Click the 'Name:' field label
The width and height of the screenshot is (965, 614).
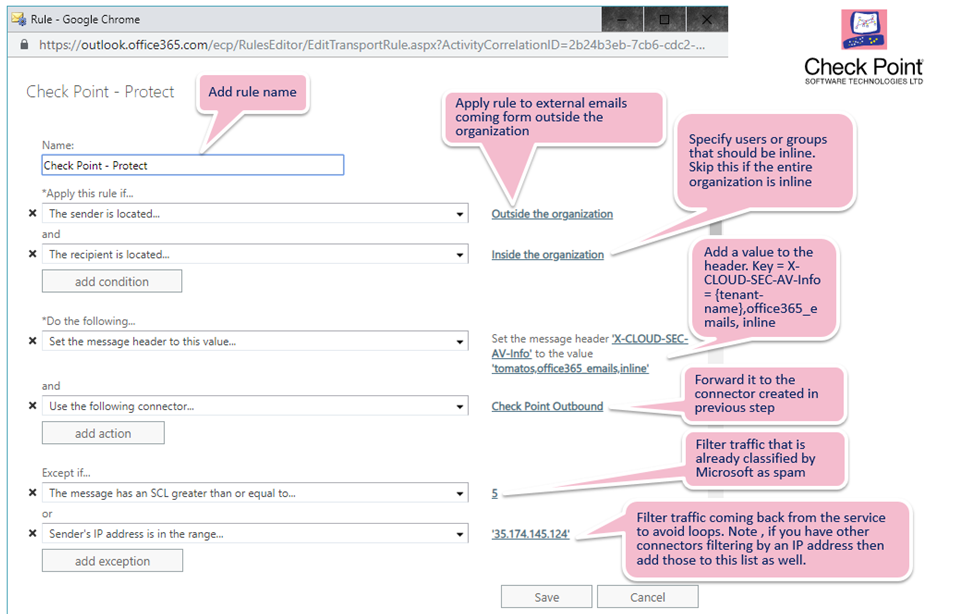pos(58,145)
